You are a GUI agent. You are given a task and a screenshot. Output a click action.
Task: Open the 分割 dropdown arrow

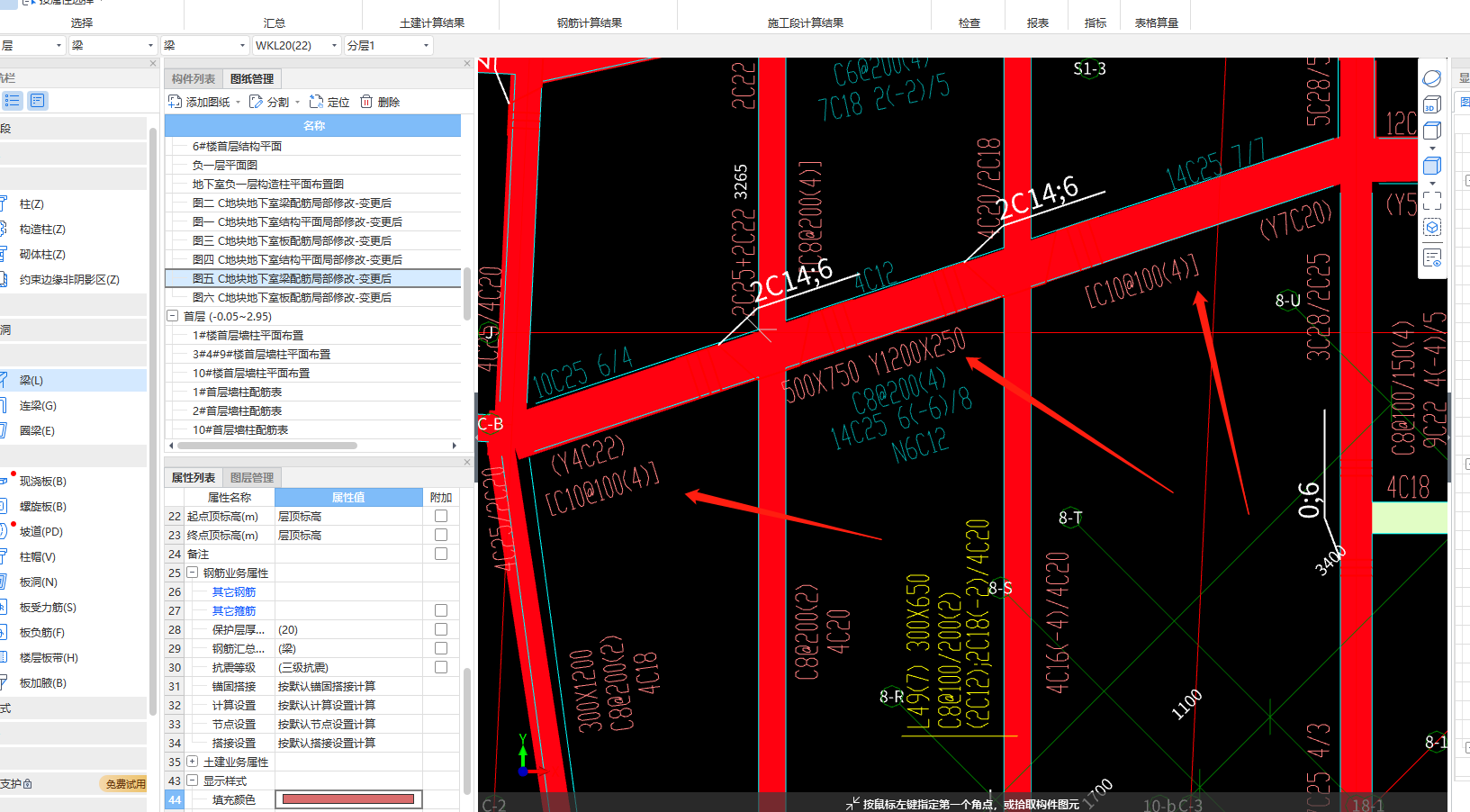tap(297, 103)
